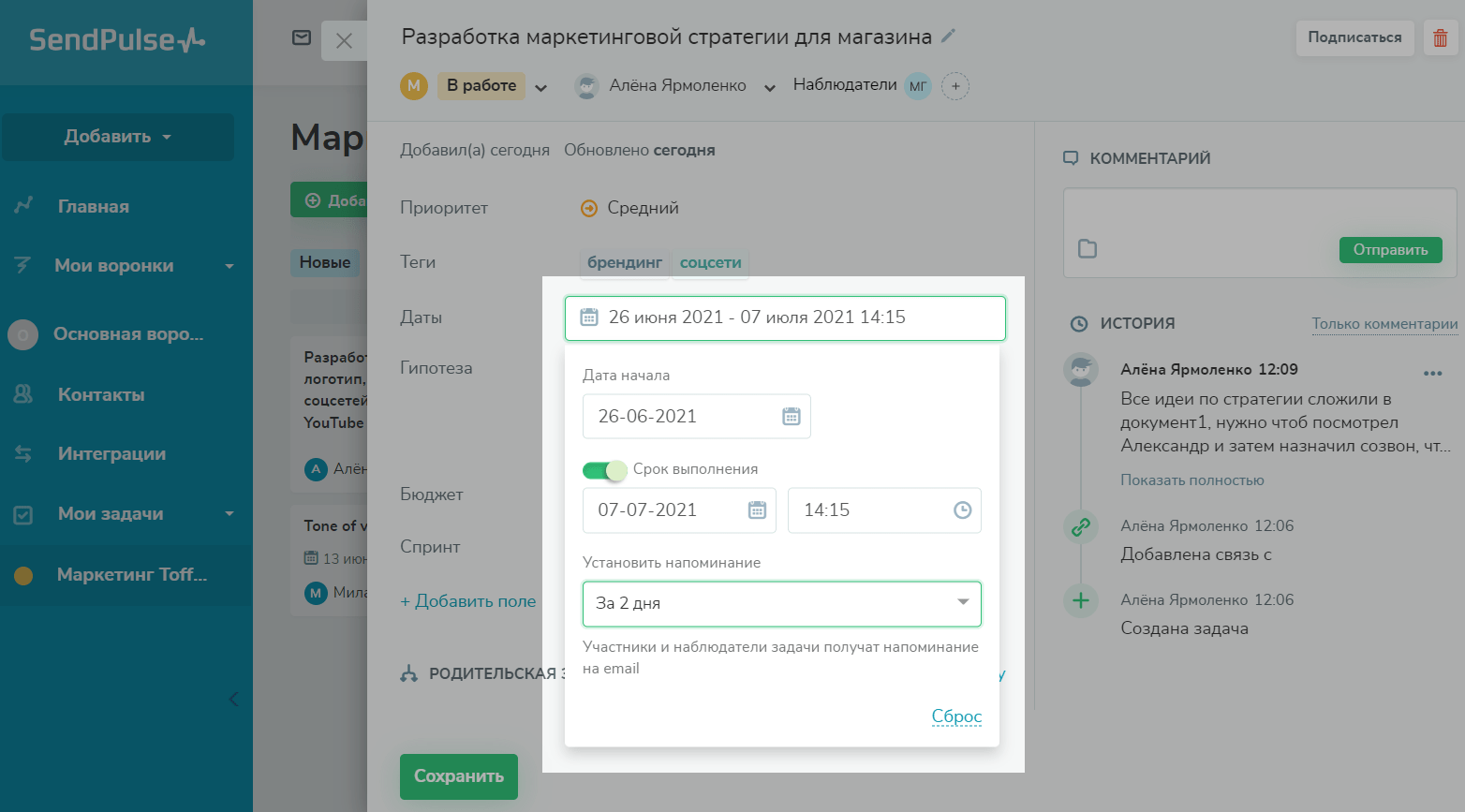This screenshot has width=1465, height=812.
Task: Click the clock icon in the time field
Action: point(962,510)
